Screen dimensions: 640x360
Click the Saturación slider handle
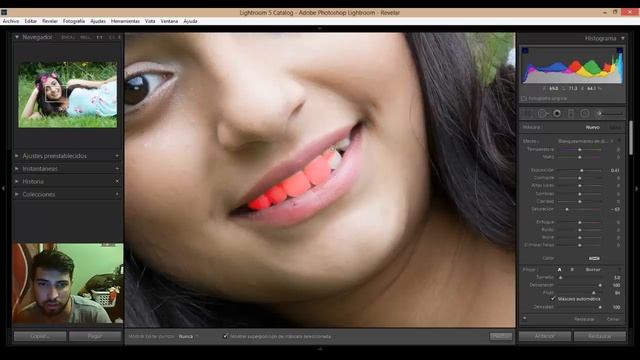click(567, 209)
